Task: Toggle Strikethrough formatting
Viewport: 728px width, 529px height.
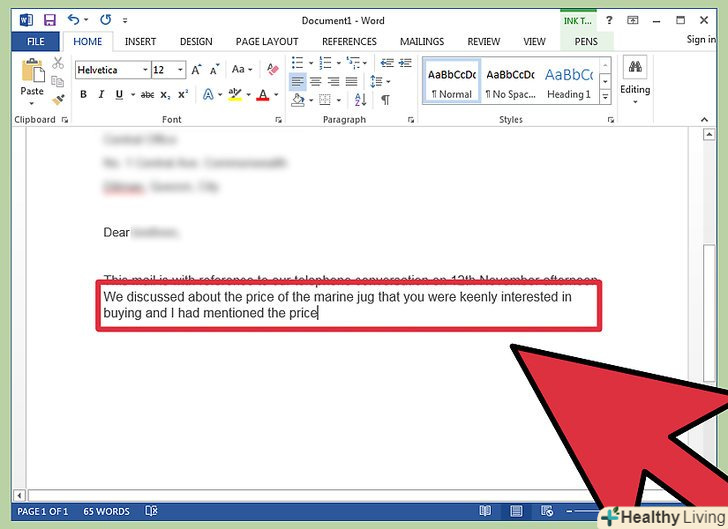Action: (x=147, y=95)
